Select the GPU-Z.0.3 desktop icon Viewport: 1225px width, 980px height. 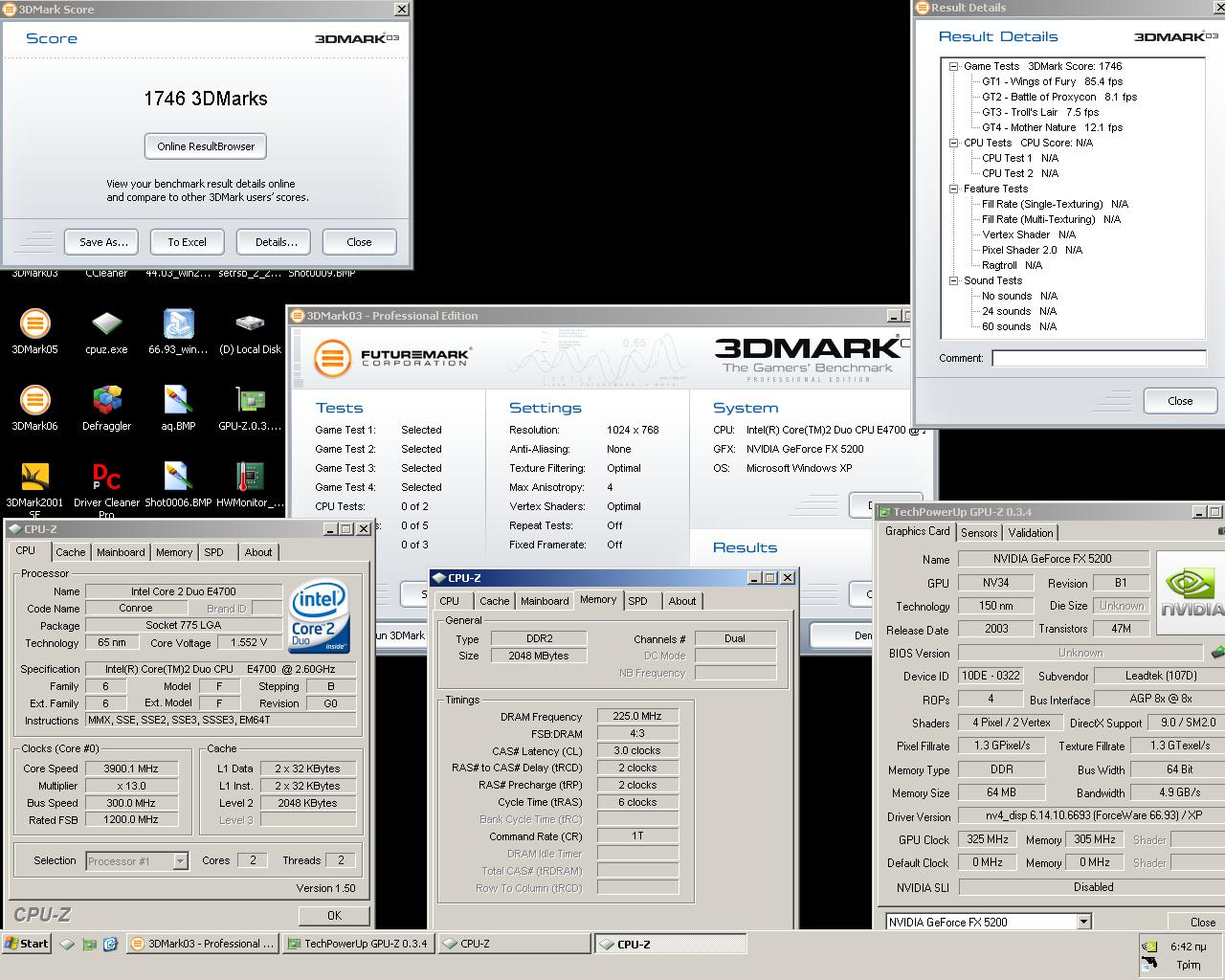pos(250,408)
